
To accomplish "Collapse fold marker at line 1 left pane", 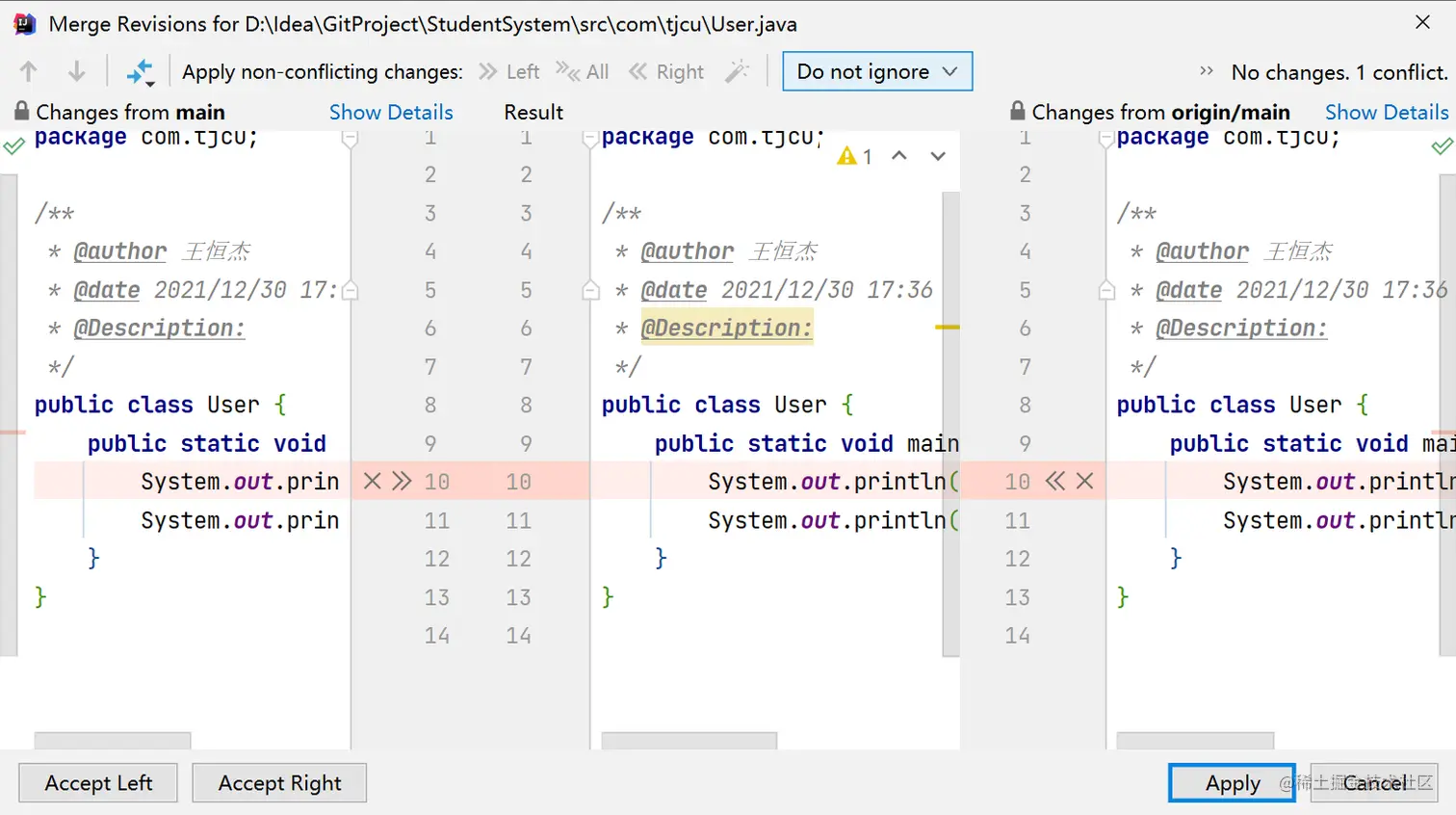I will pyautogui.click(x=351, y=139).
